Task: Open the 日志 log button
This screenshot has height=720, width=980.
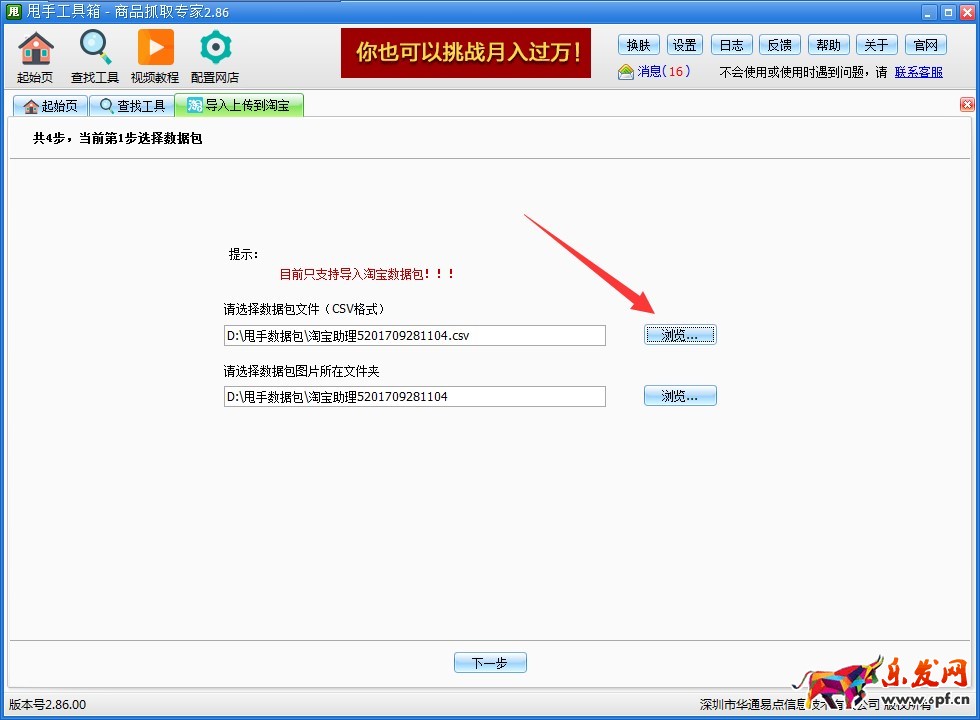Action: 732,45
